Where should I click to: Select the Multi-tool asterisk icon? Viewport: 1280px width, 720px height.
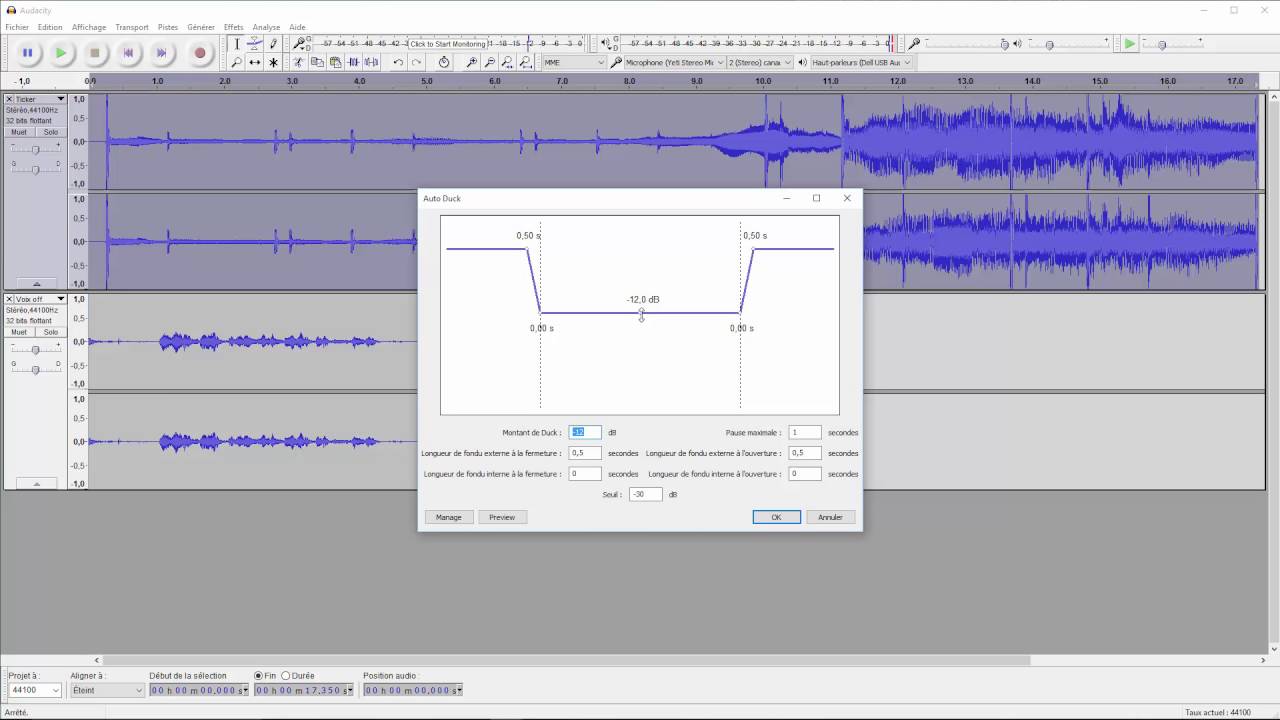(273, 62)
